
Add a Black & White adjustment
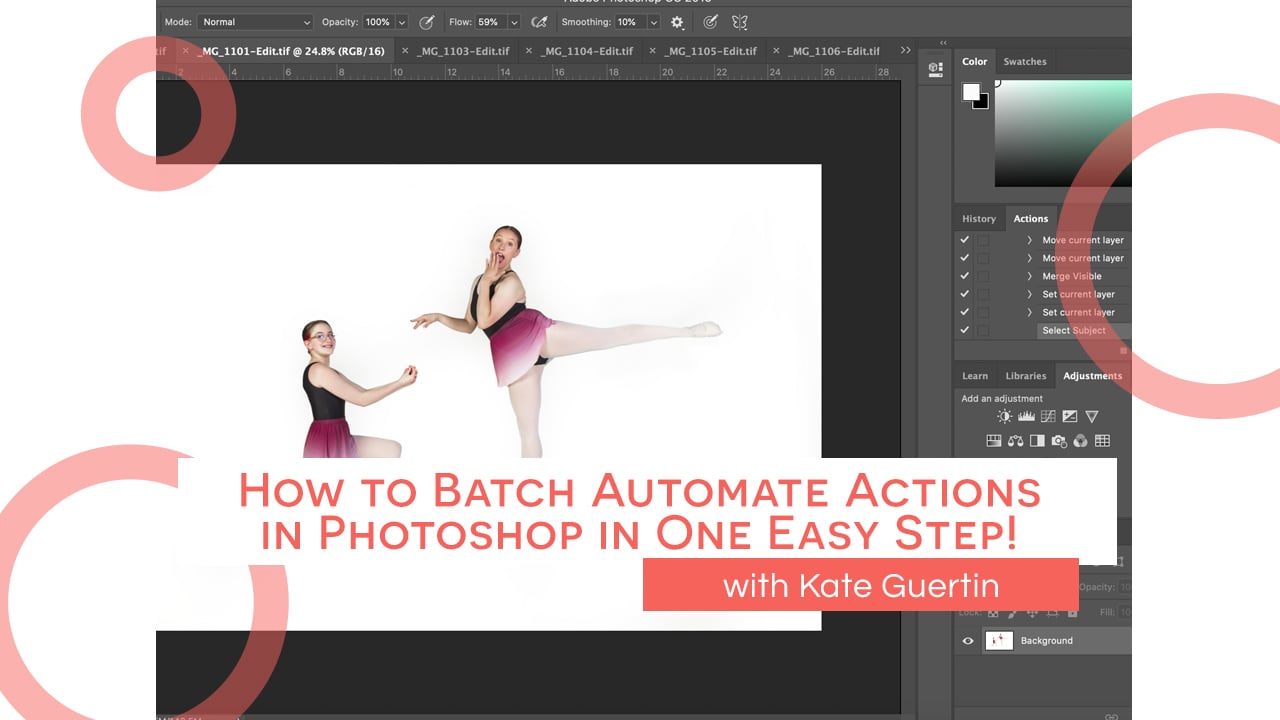coord(1037,441)
